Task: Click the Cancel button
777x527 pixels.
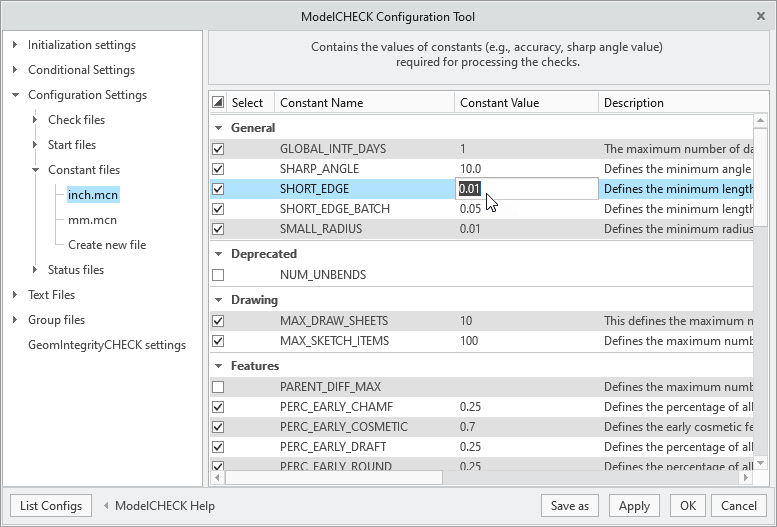Action: pos(739,506)
